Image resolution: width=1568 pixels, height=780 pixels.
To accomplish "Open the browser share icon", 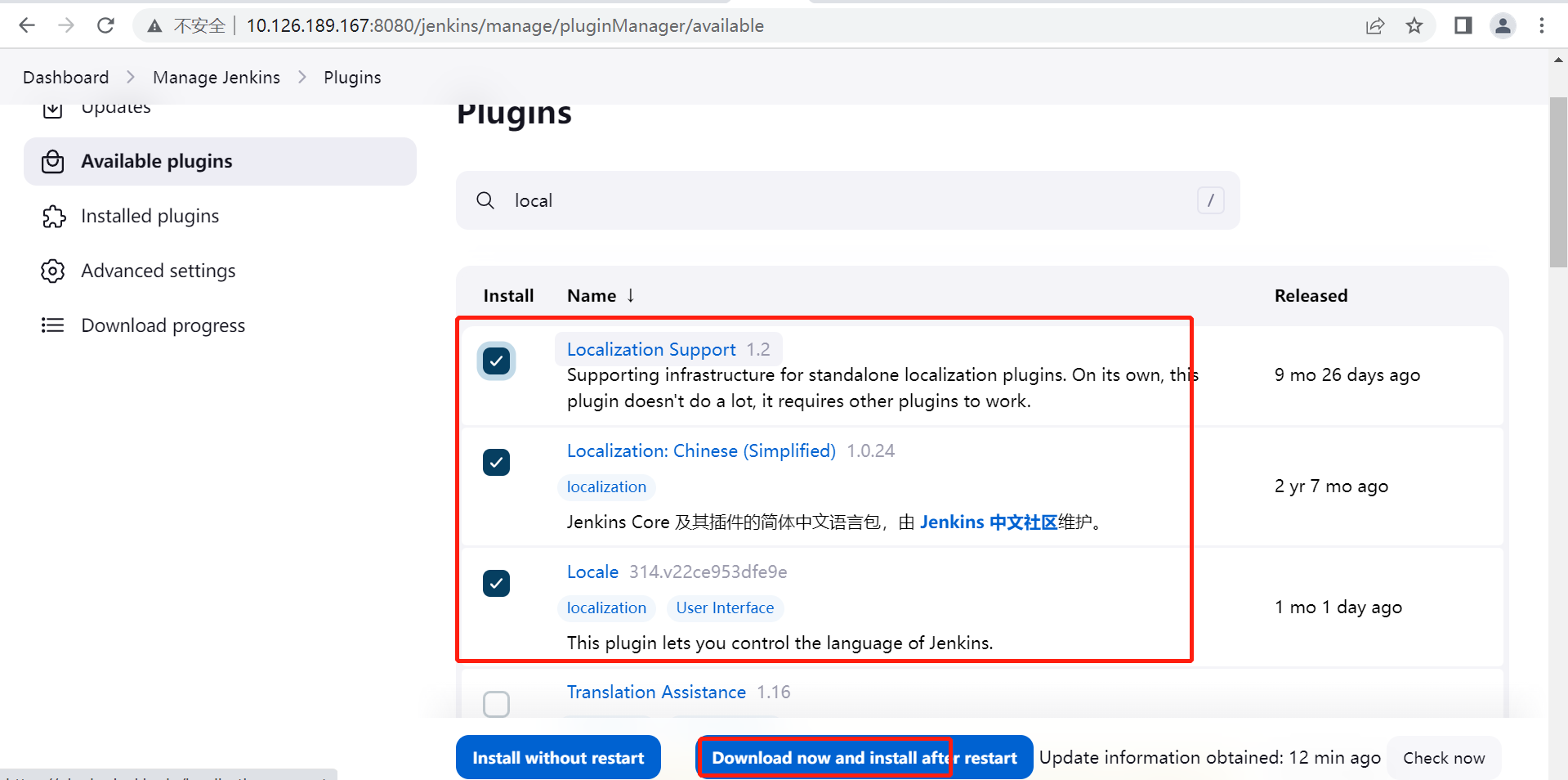I will click(x=1375, y=25).
